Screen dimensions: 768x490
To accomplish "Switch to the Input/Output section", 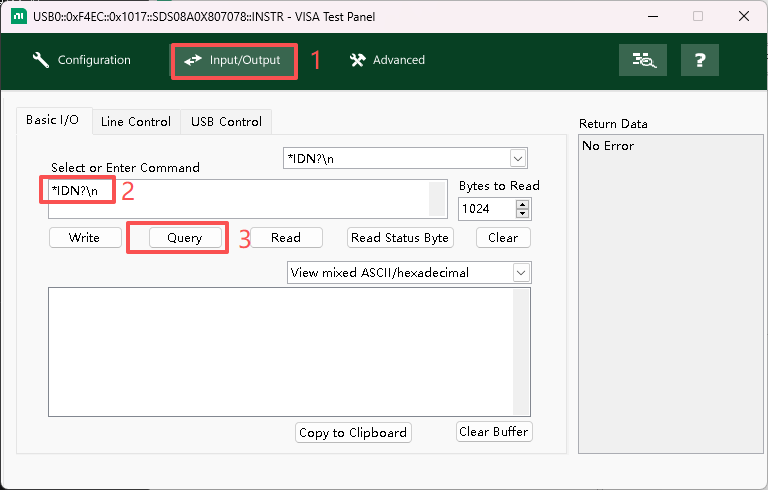I will pos(234,60).
